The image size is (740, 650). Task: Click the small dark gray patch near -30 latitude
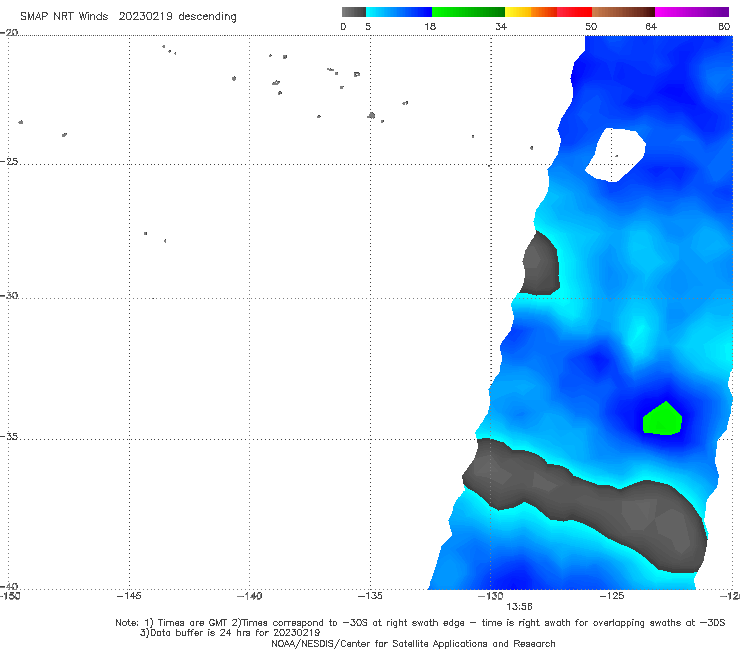[x=540, y=264]
